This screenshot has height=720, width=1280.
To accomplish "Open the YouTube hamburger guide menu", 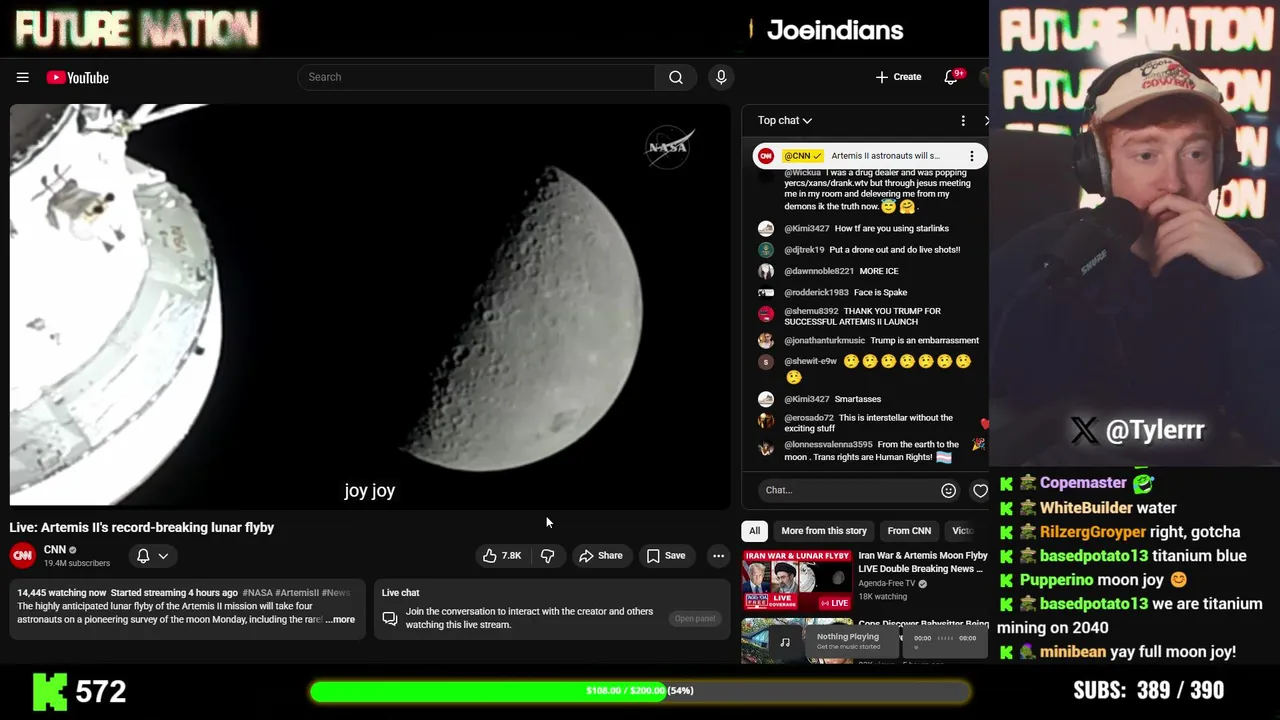I will pyautogui.click(x=22, y=77).
